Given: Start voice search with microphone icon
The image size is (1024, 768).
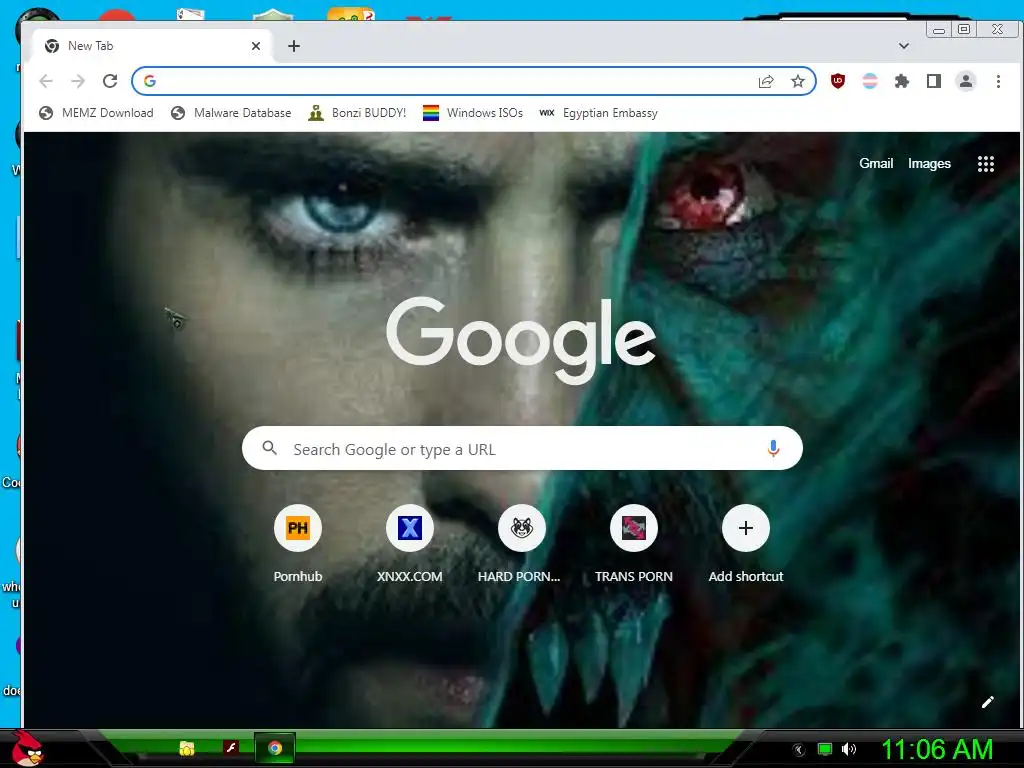Looking at the screenshot, I should [x=773, y=448].
